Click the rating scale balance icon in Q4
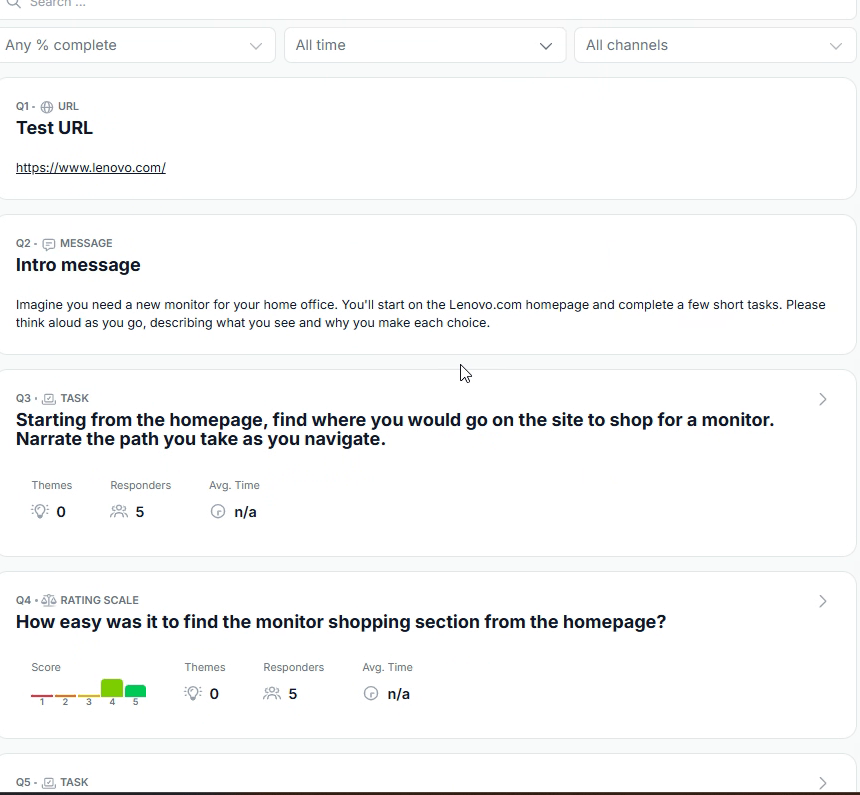The image size is (860, 795). pyautogui.click(x=49, y=601)
